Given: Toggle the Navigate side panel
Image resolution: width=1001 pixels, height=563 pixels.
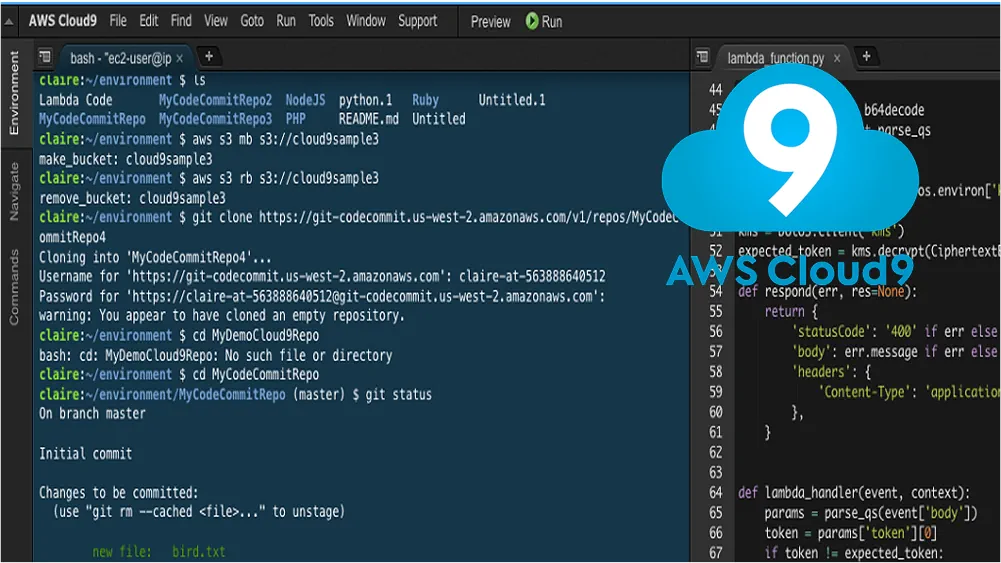Looking at the screenshot, I should click(14, 190).
